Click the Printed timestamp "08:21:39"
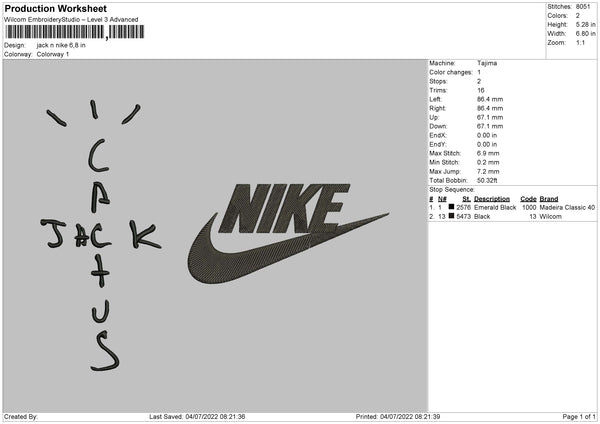The height and width of the screenshot is (424, 600). 427,417
